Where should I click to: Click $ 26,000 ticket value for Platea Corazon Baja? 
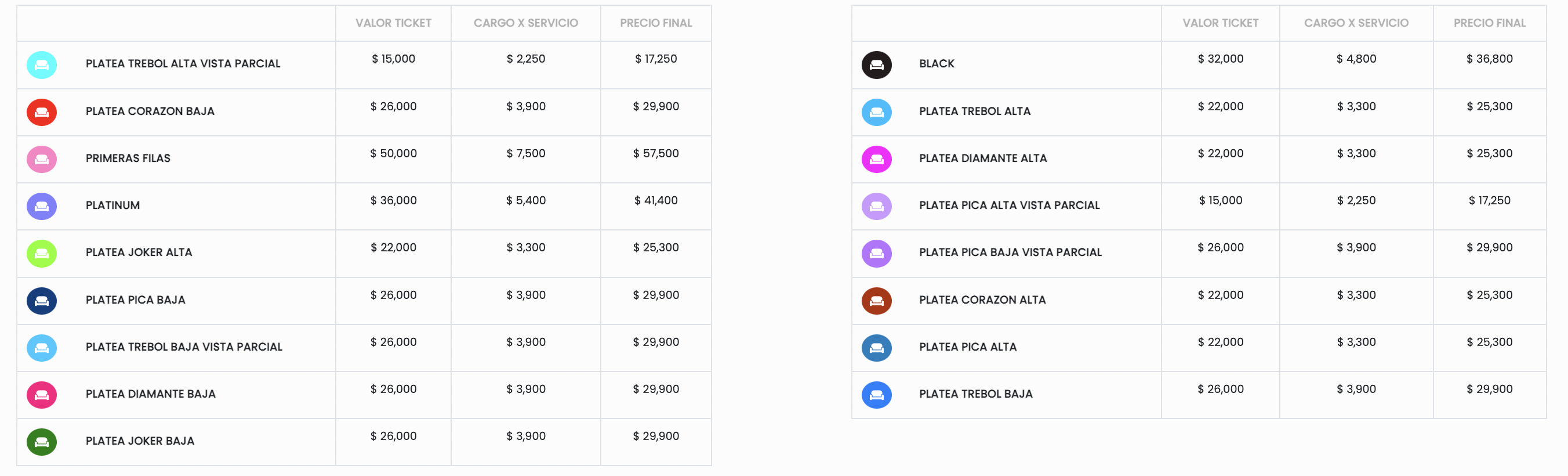393,107
